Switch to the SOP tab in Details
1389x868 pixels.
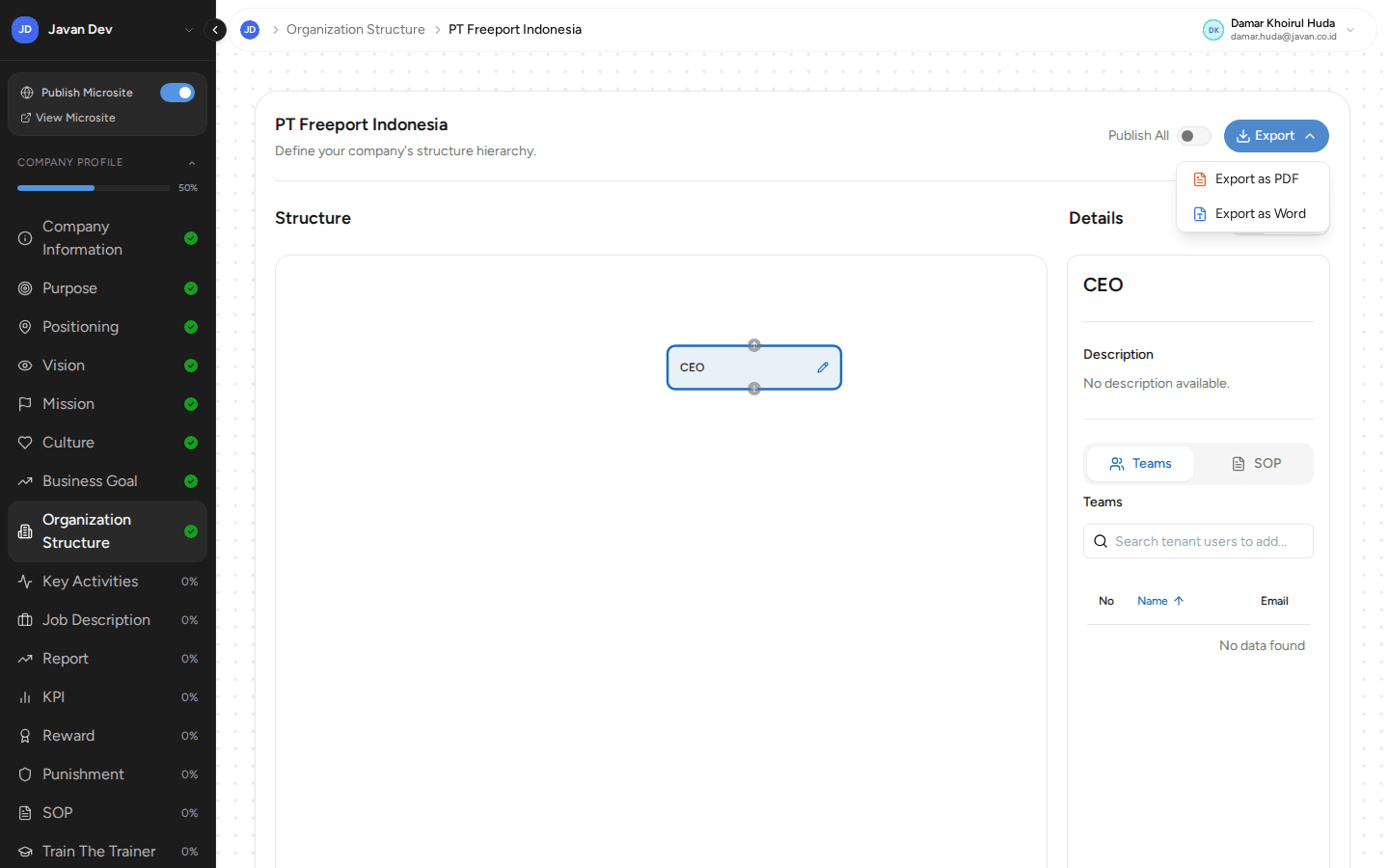pos(1256,464)
